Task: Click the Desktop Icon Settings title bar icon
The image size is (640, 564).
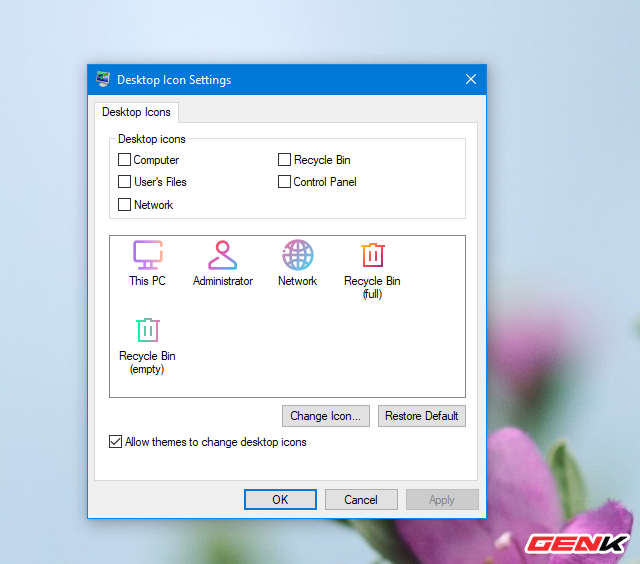Action: 103,79
